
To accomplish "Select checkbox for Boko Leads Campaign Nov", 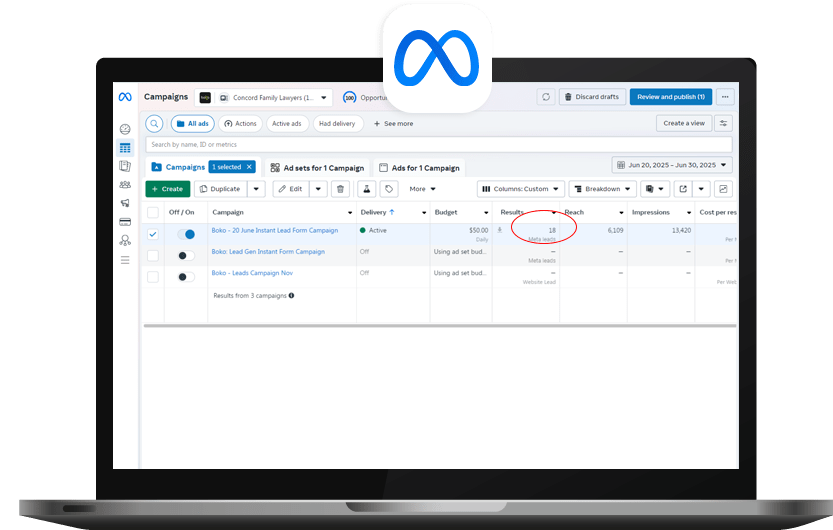I will pos(153,276).
